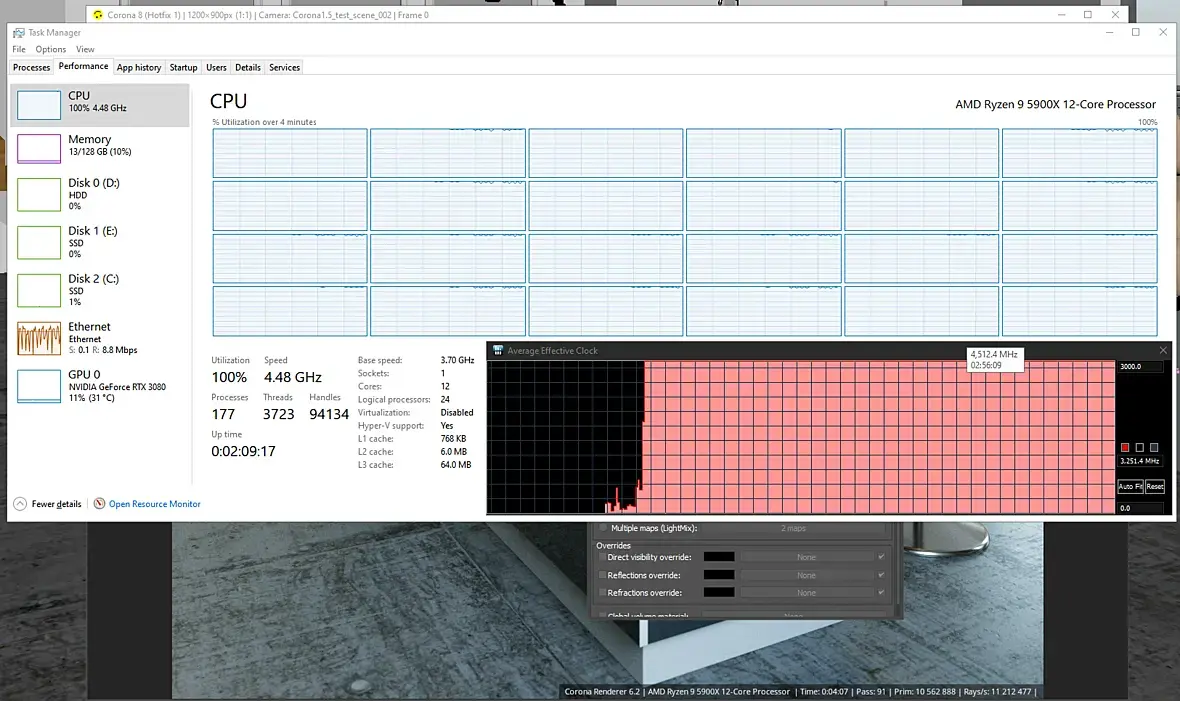Click Reflections override None map slot
The height and width of the screenshot is (701, 1180).
pyautogui.click(x=807, y=575)
